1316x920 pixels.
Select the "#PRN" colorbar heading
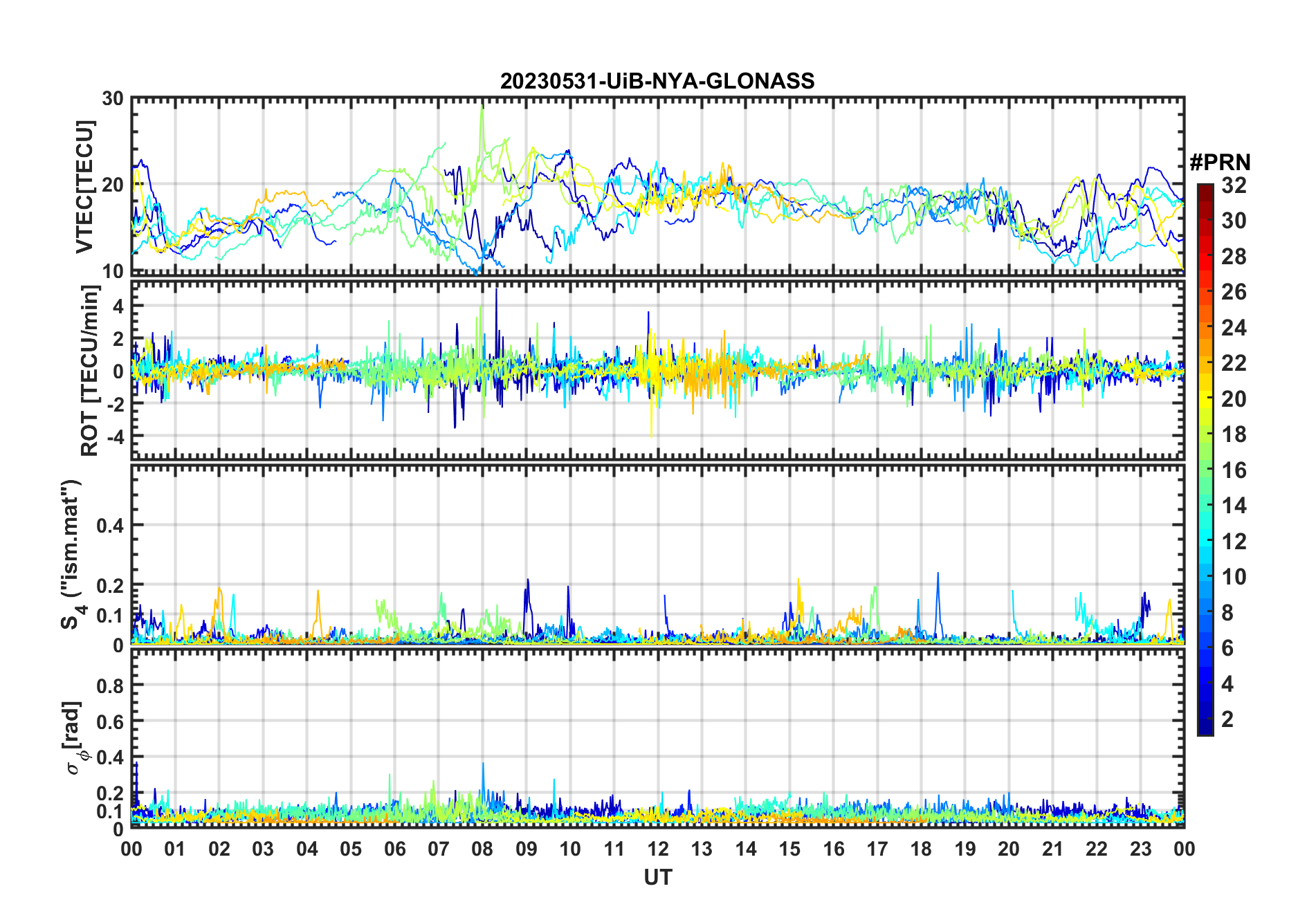pos(1220,163)
